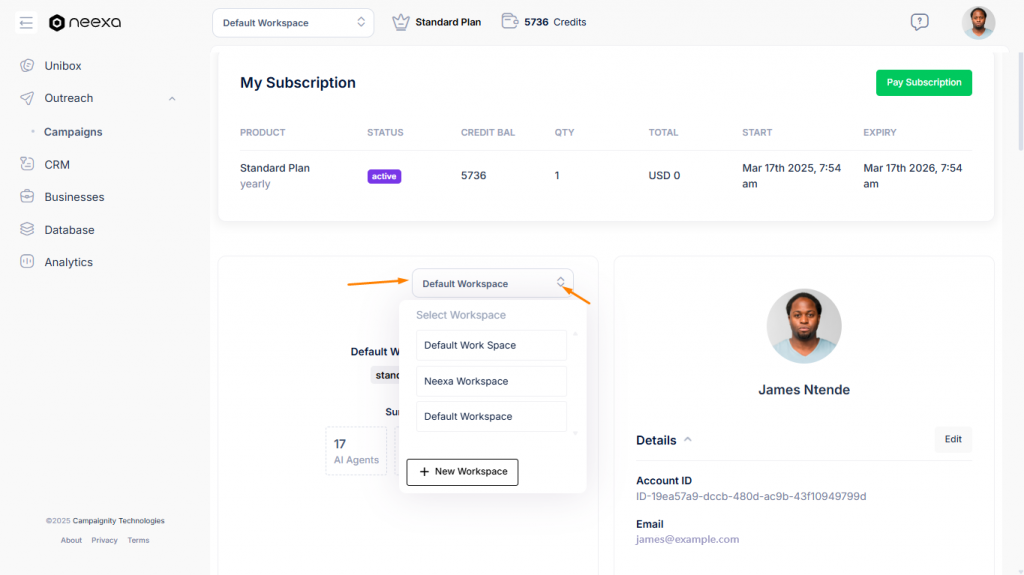This screenshot has height=575, width=1024.
Task: Select Neexa Workspace from the list
Action: pyautogui.click(x=491, y=381)
